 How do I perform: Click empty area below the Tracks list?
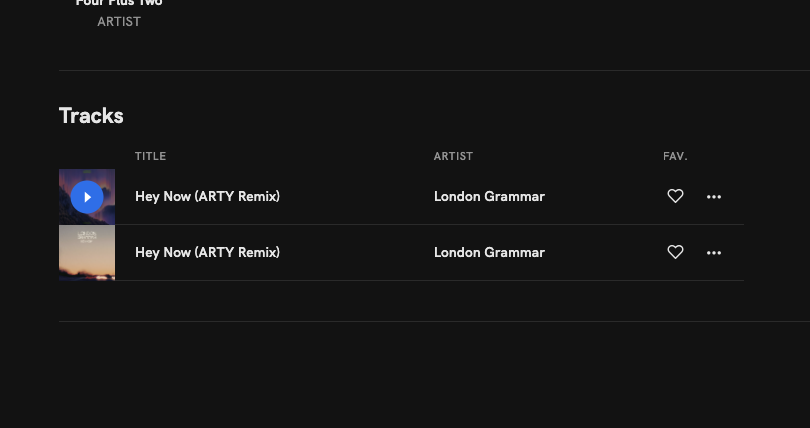pos(400,370)
